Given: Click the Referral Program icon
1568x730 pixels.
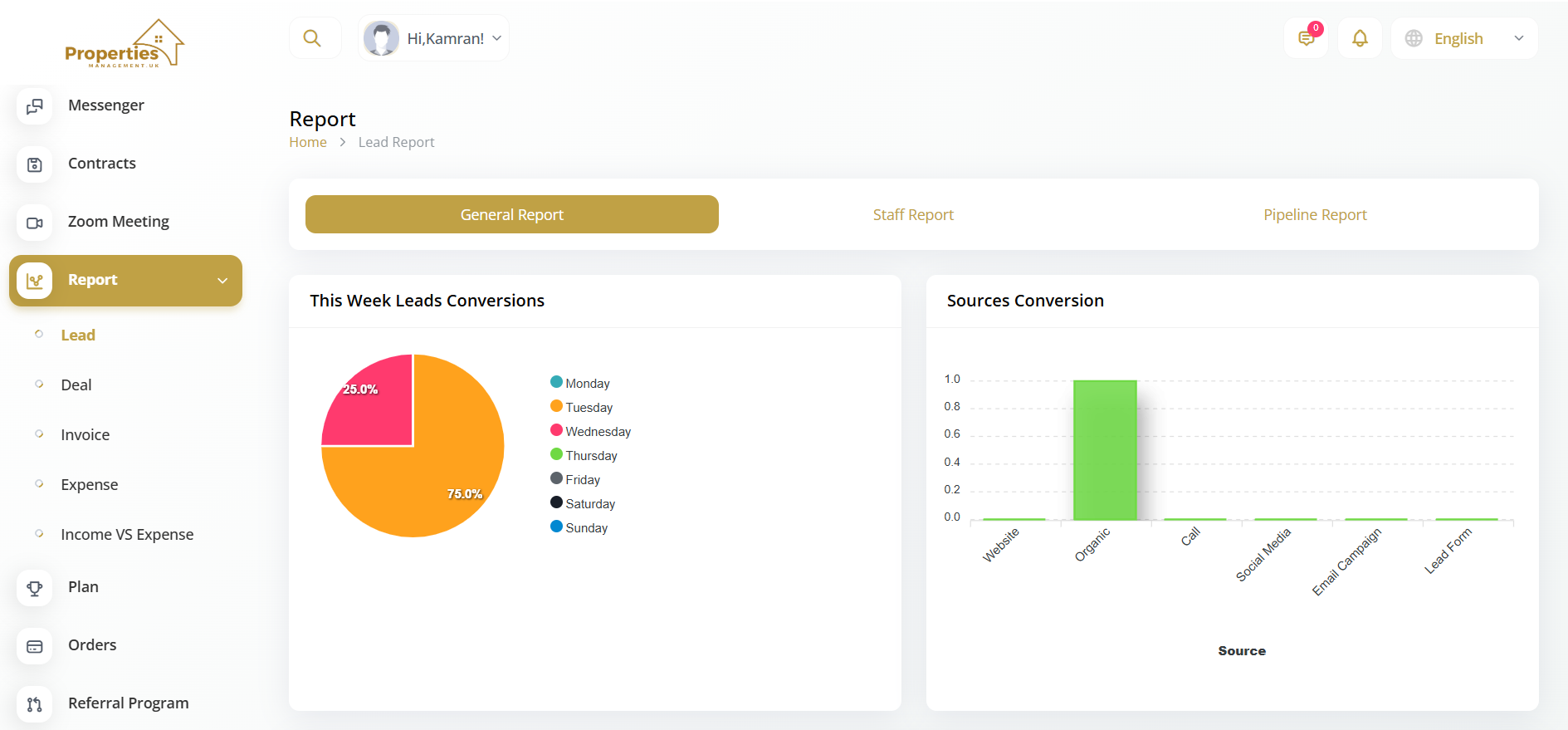Looking at the screenshot, I should click(35, 704).
